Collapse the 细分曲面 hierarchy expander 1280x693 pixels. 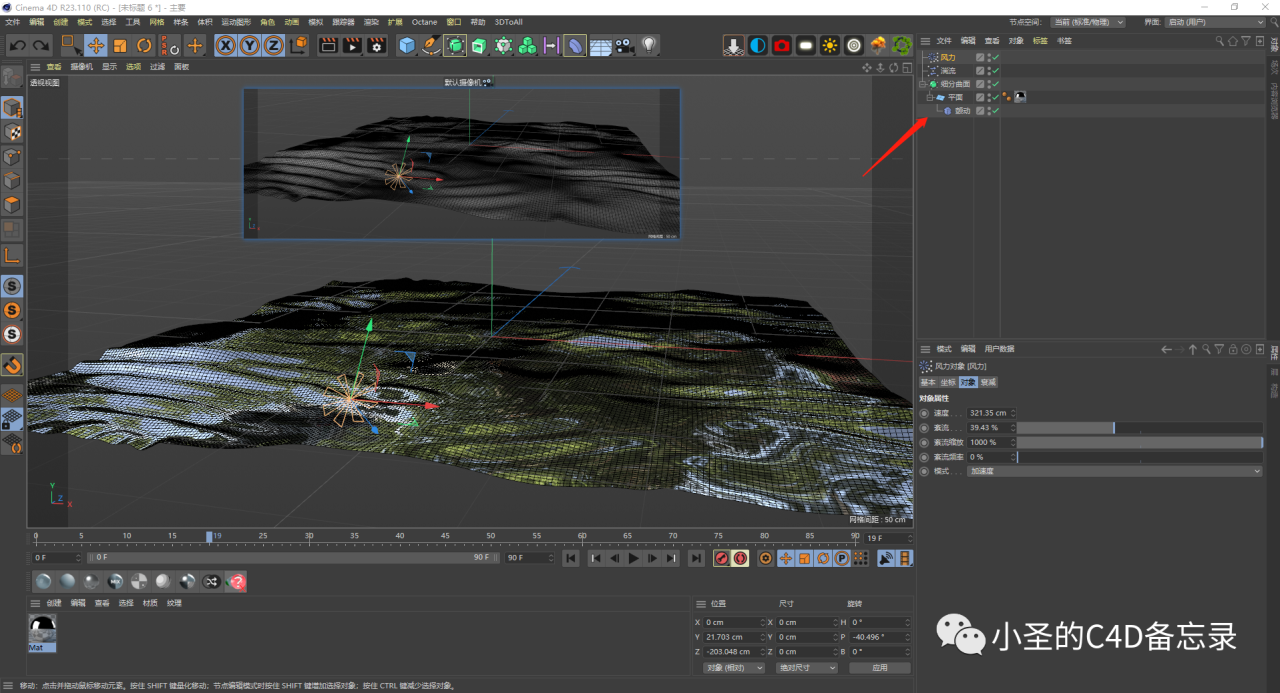(x=923, y=83)
